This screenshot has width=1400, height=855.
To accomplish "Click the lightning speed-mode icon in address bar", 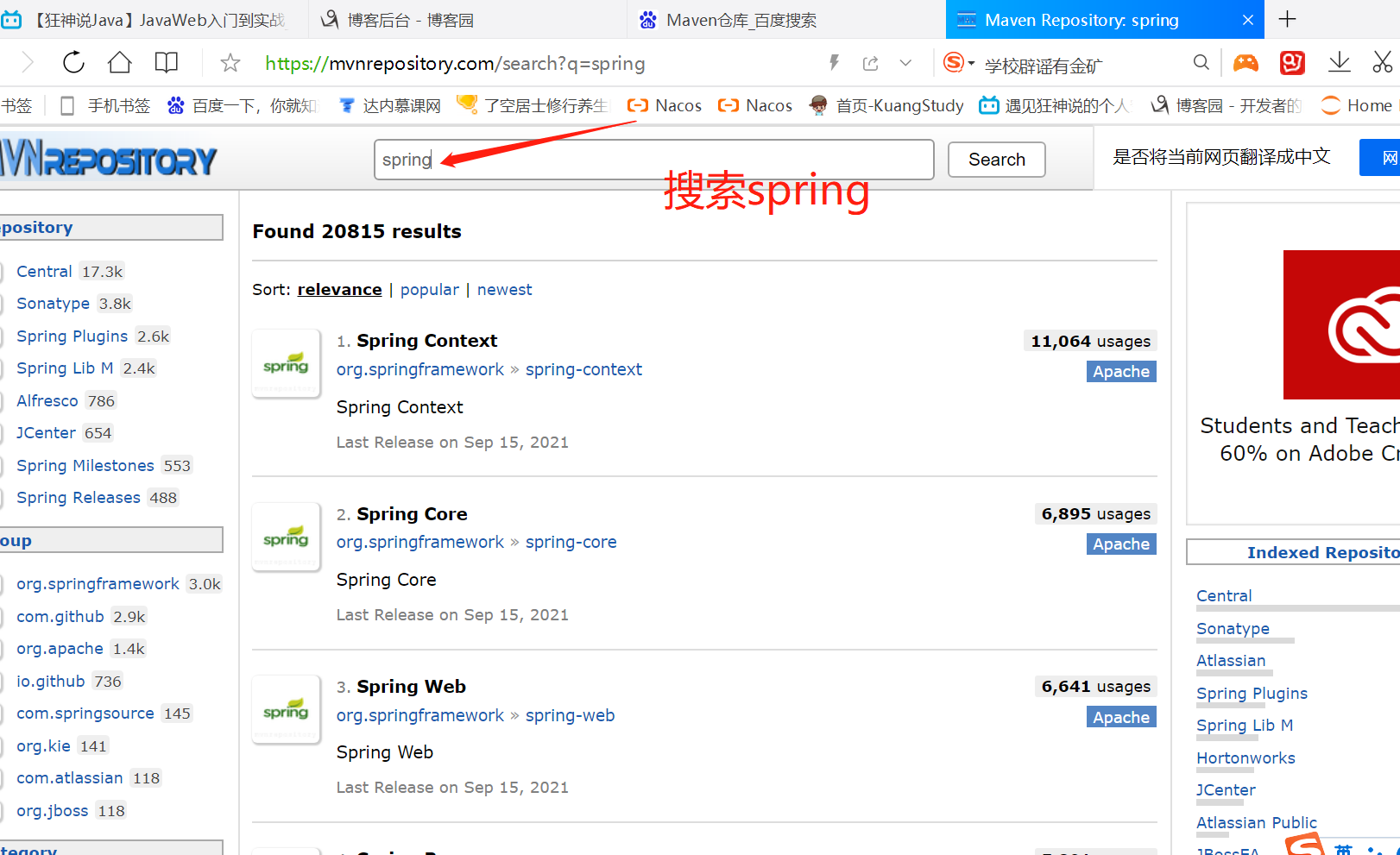I will (x=834, y=63).
